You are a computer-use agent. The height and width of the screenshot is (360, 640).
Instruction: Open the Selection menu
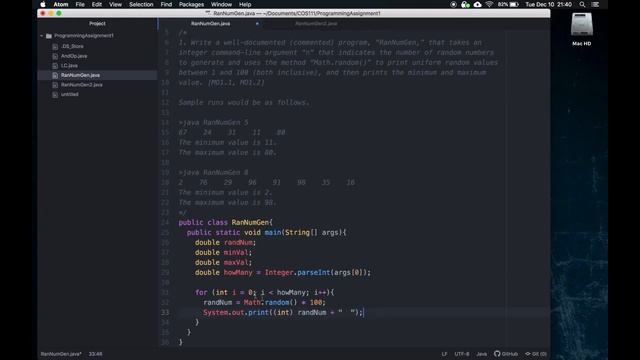coord(141,4)
